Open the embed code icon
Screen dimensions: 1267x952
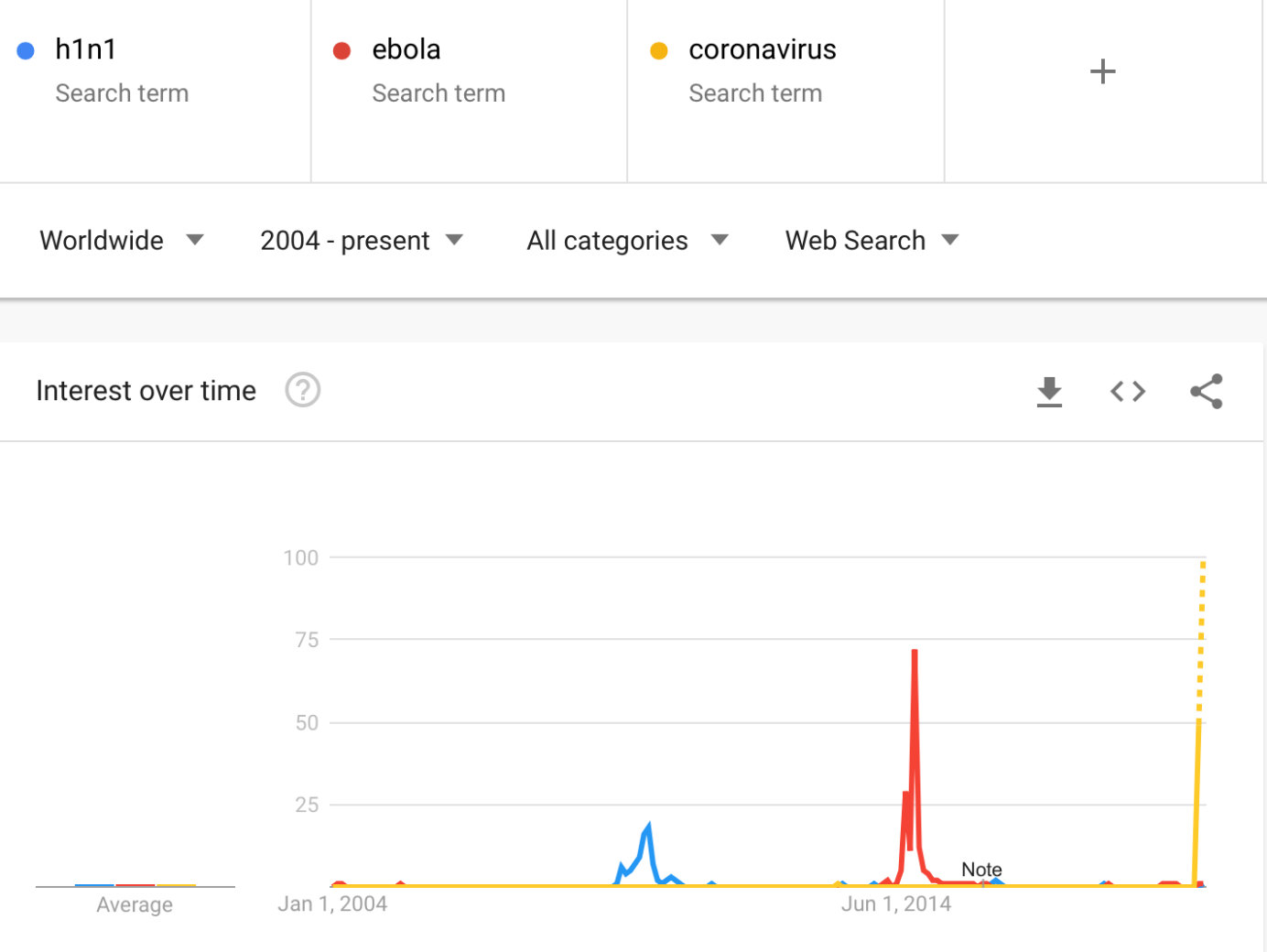click(1128, 392)
